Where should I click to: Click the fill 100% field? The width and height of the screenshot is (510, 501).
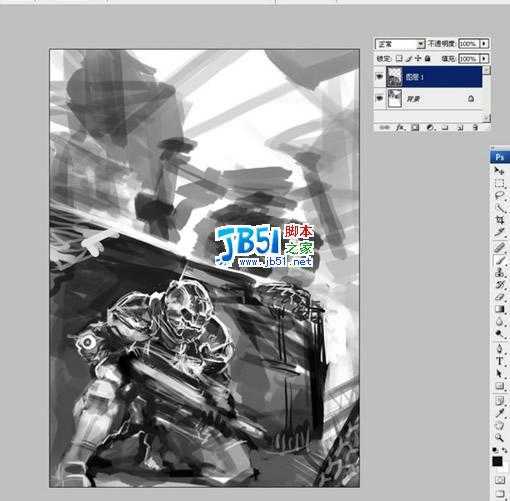(469, 59)
